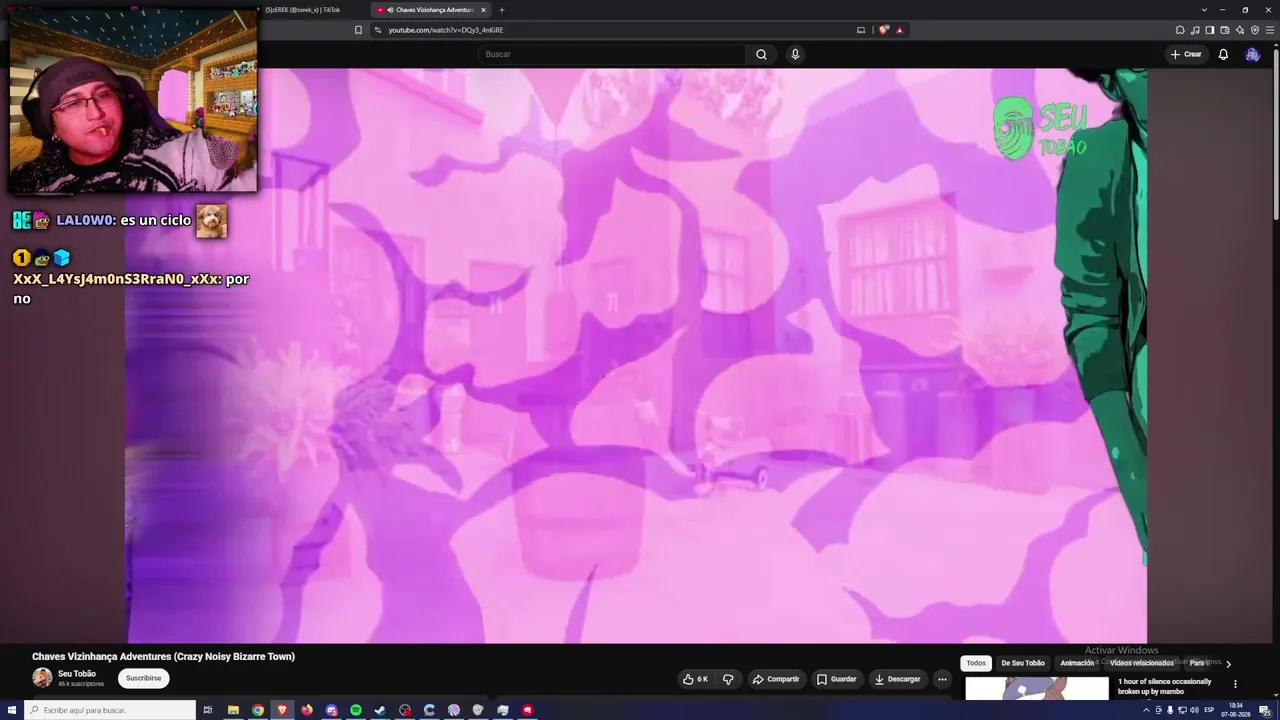Open Task View on the taskbar
Viewport: 1280px width, 720px height.
coord(208,710)
